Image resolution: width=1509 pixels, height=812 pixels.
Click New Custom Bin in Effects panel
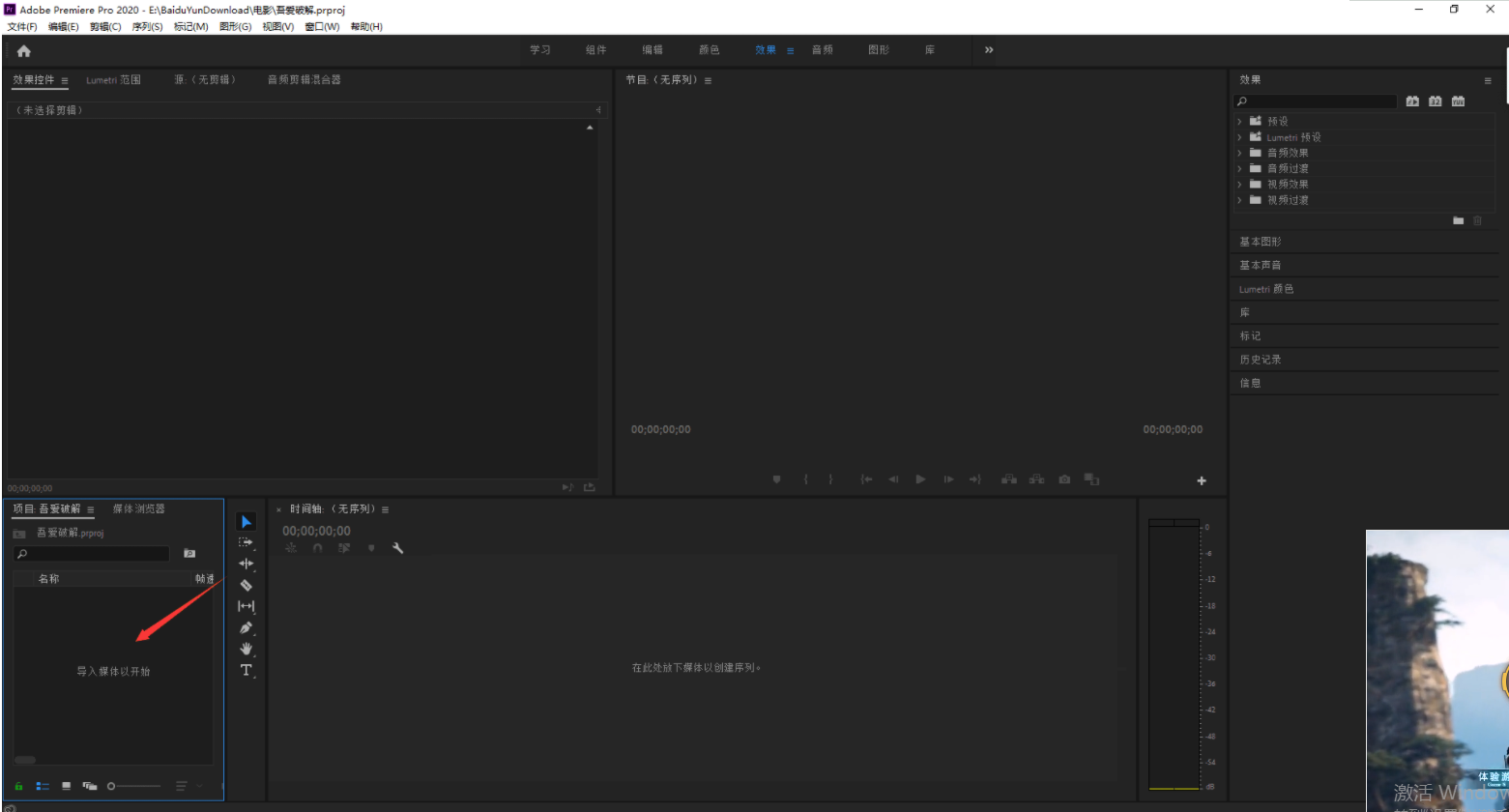pos(1459,221)
